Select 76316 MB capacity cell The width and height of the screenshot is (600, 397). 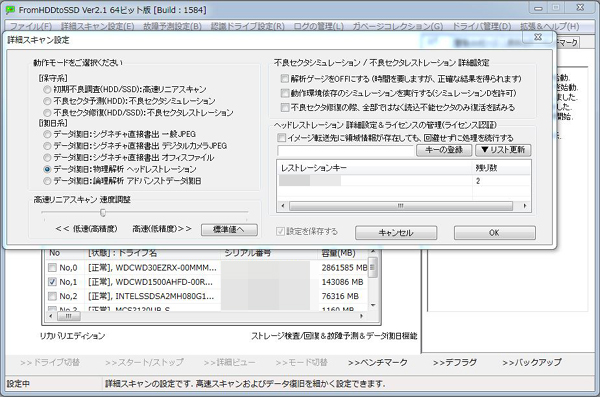pos(340,296)
